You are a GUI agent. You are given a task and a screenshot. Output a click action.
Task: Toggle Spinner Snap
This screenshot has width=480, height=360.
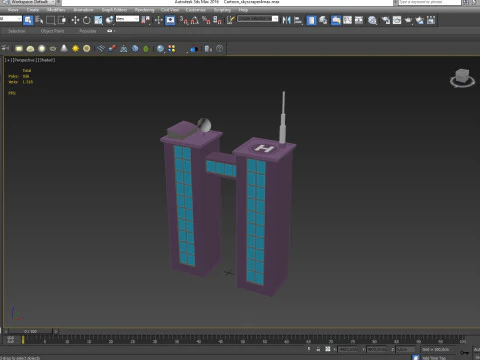pyautogui.click(x=217, y=20)
